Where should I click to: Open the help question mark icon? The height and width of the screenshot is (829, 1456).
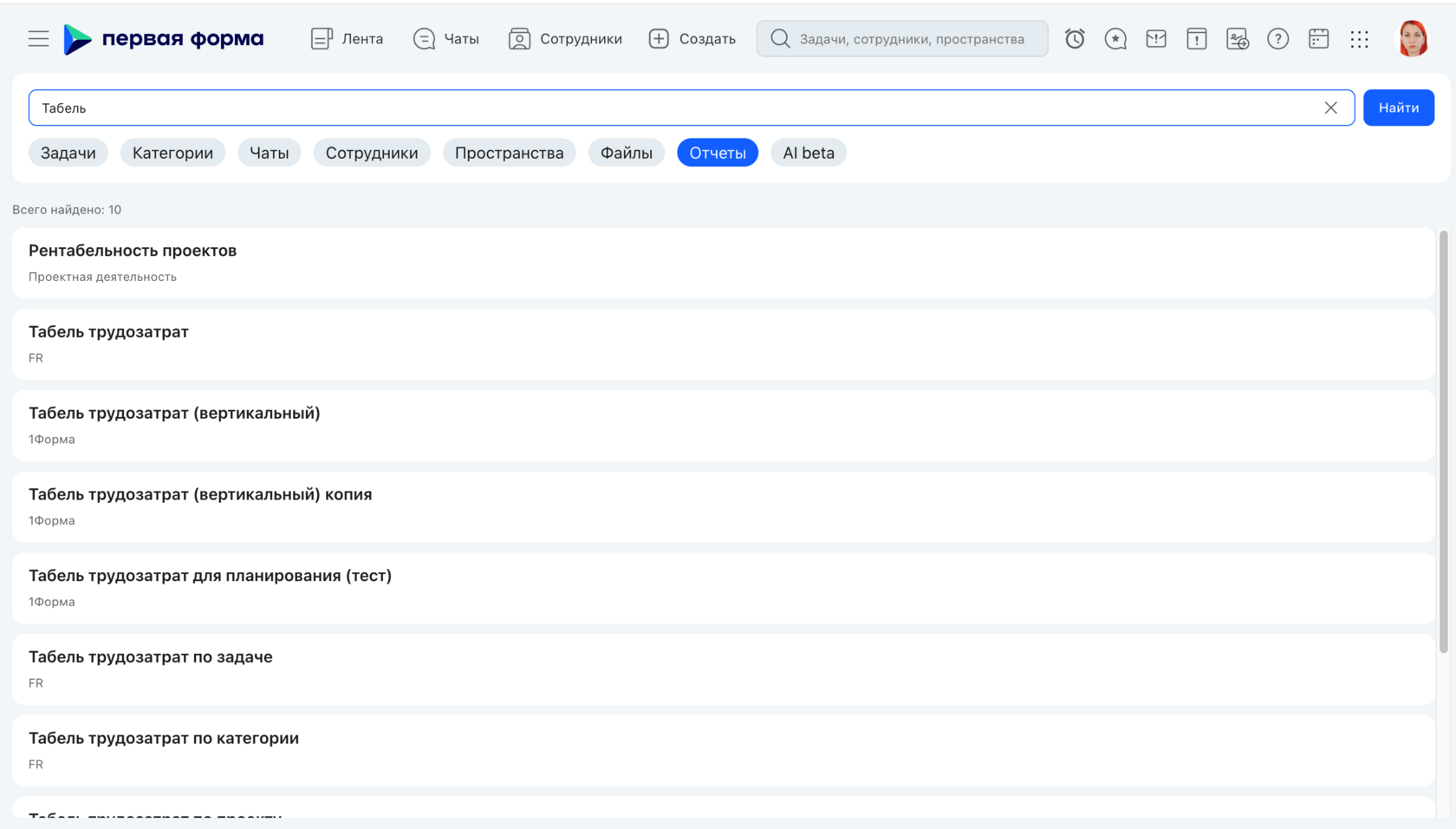[1277, 38]
